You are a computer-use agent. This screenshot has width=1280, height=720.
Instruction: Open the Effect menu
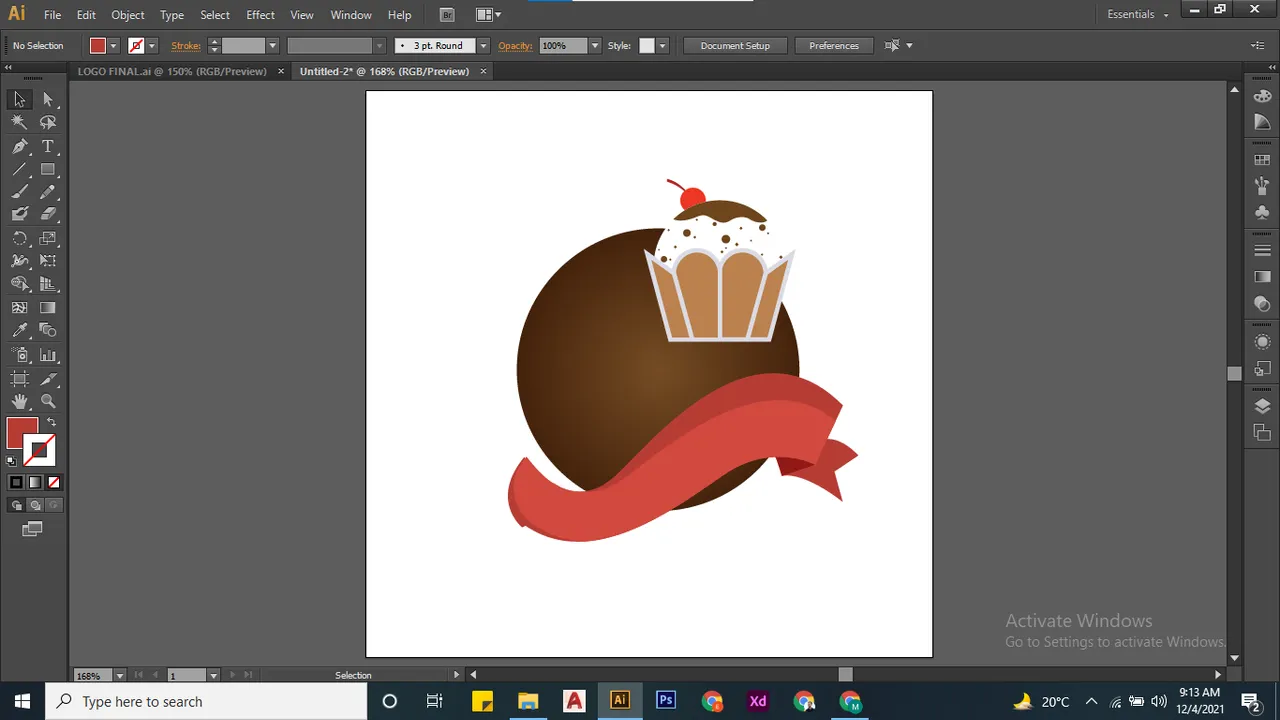pos(260,15)
